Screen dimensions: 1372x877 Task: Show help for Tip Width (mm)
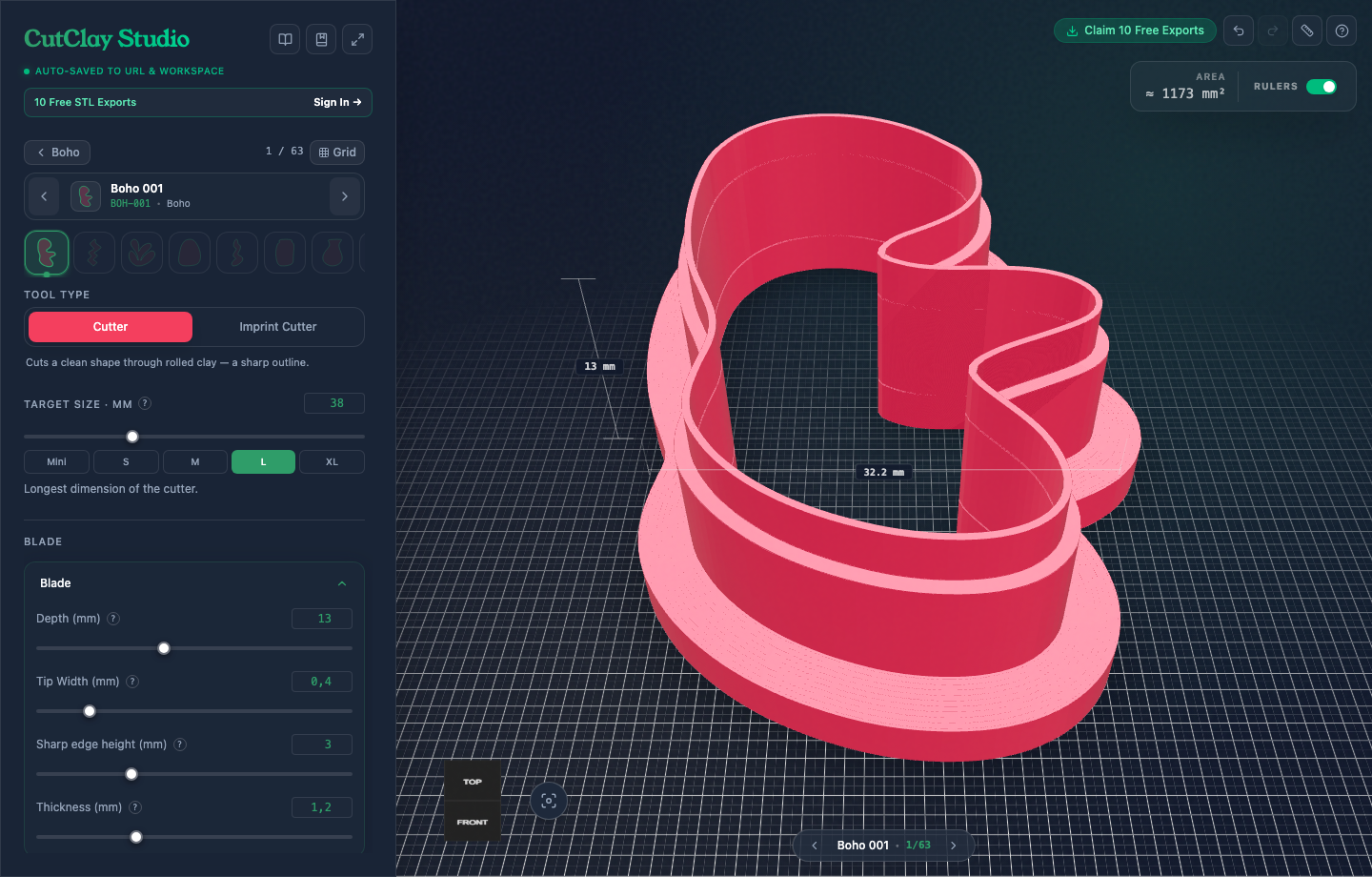[x=132, y=682]
